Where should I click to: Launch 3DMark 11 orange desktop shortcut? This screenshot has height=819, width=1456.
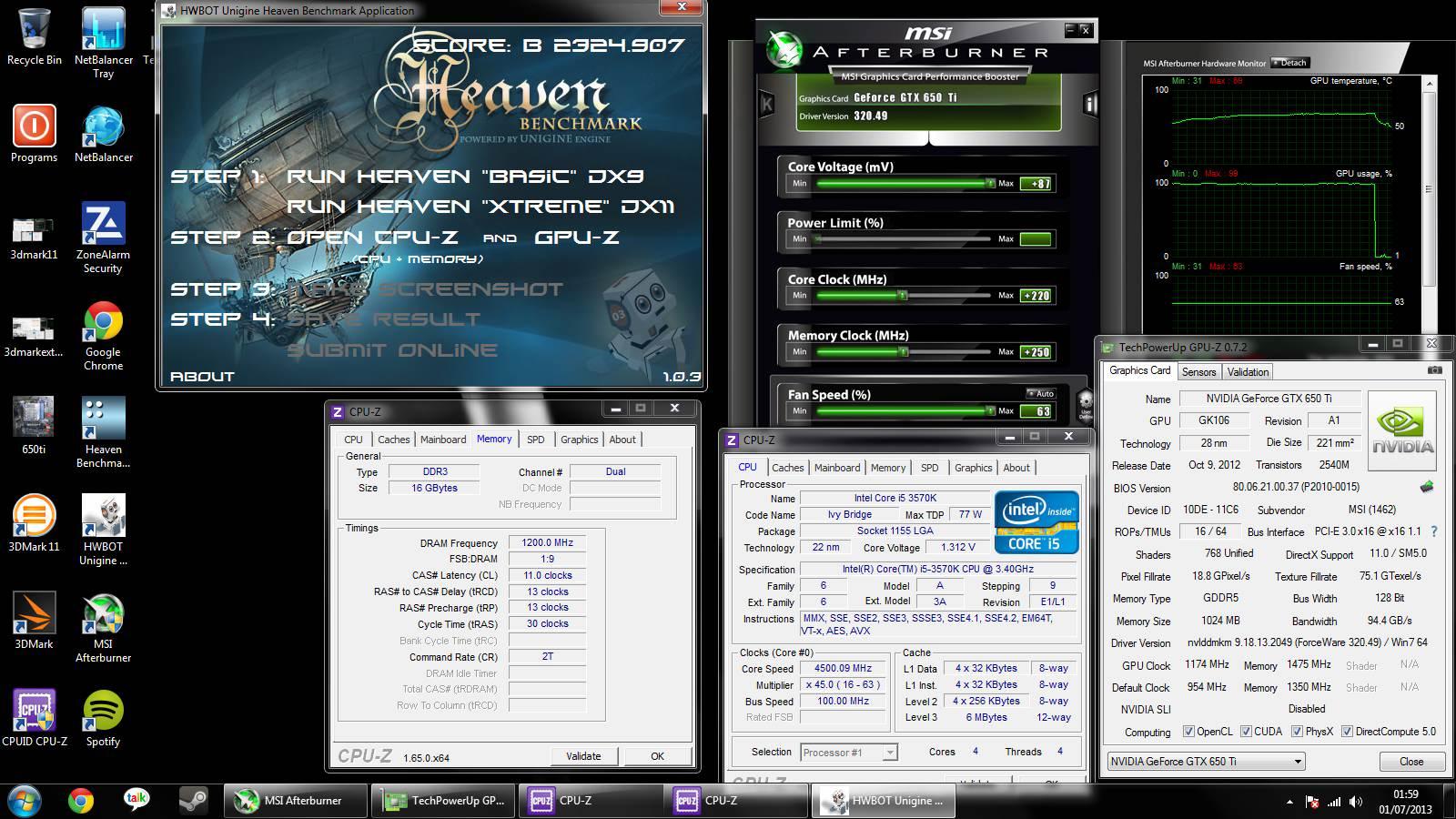click(34, 523)
